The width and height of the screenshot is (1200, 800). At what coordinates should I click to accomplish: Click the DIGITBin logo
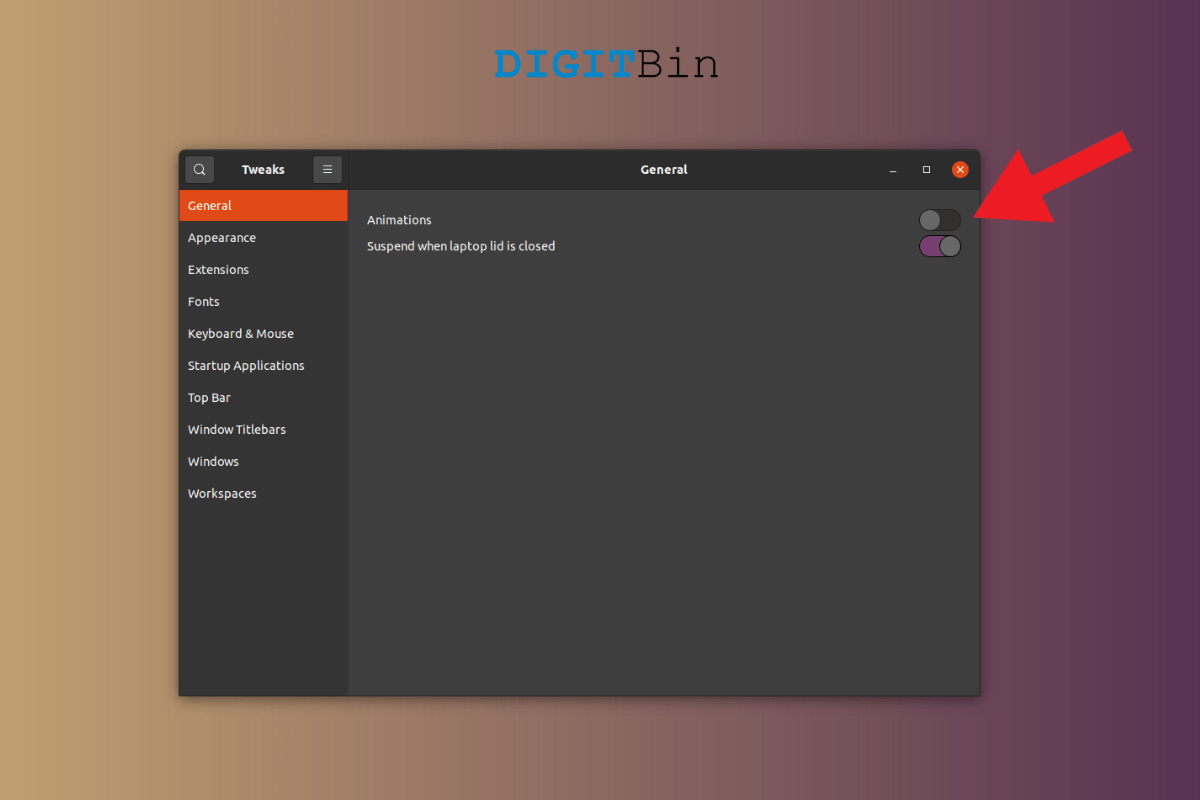click(605, 63)
